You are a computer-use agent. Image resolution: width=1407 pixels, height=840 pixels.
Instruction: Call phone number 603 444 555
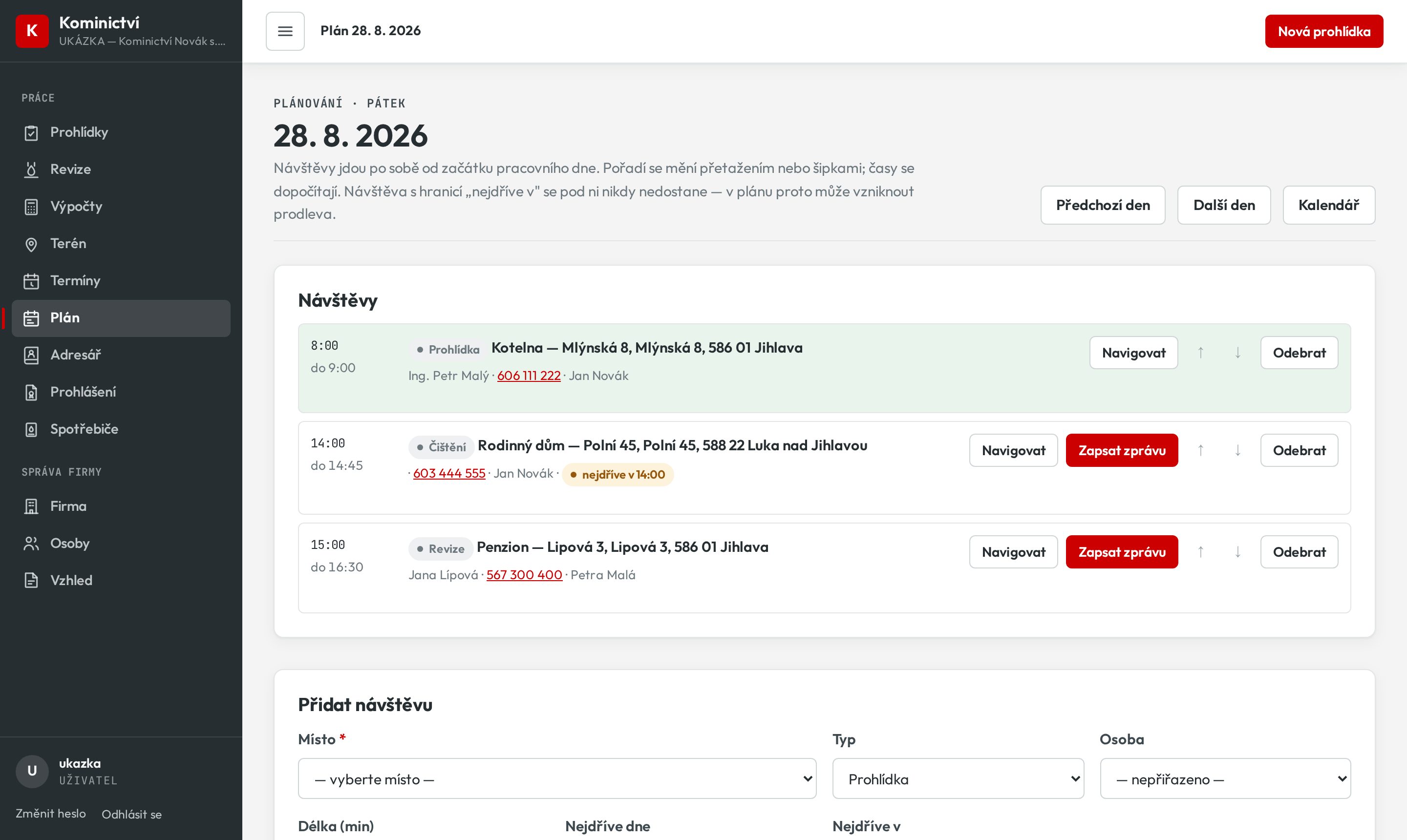click(x=449, y=473)
